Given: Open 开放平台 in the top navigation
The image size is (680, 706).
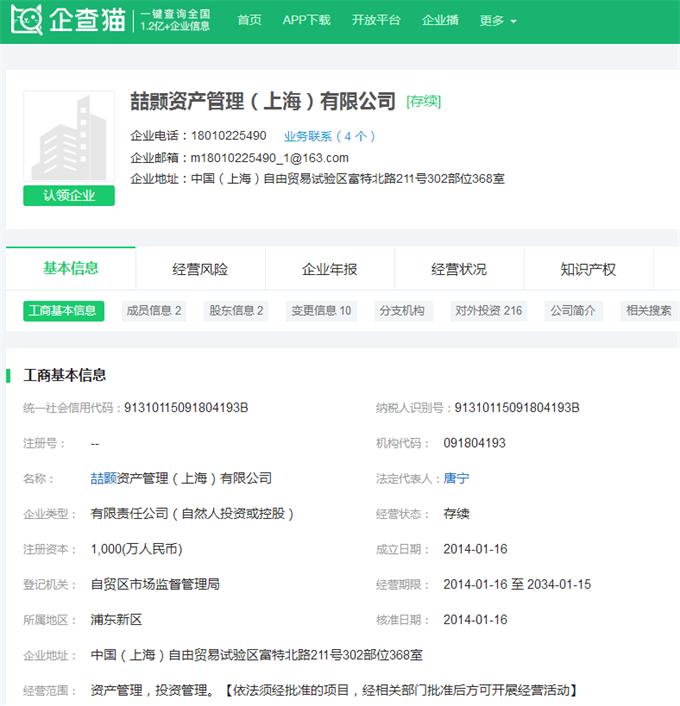Looking at the screenshot, I should coord(376,20).
